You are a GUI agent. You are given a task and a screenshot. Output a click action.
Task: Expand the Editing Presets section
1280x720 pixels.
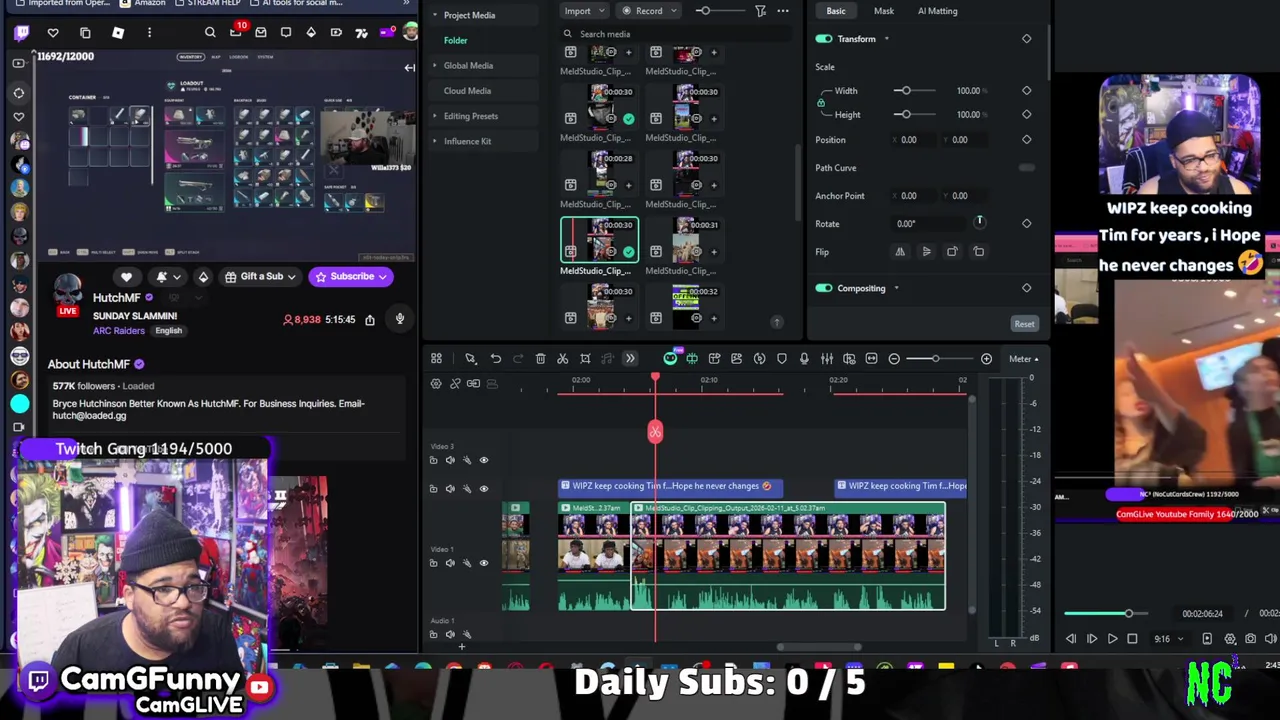(x=434, y=116)
